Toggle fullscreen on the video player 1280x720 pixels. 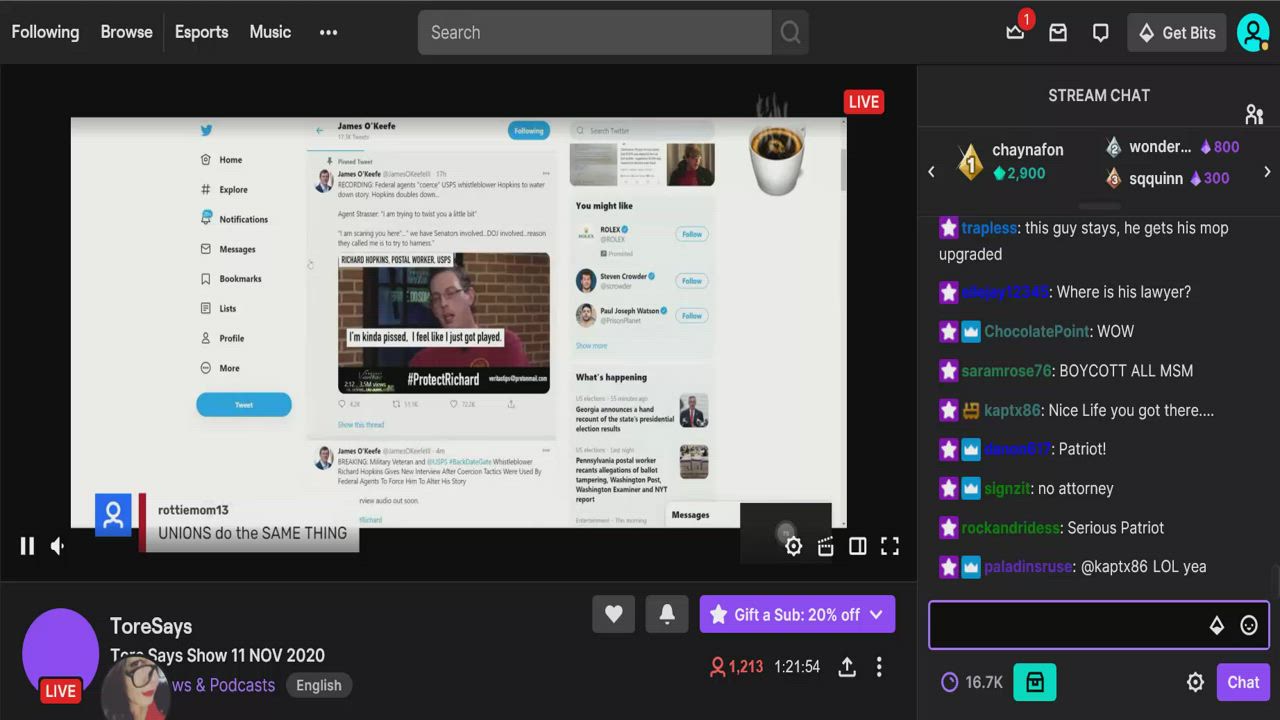[x=889, y=546]
